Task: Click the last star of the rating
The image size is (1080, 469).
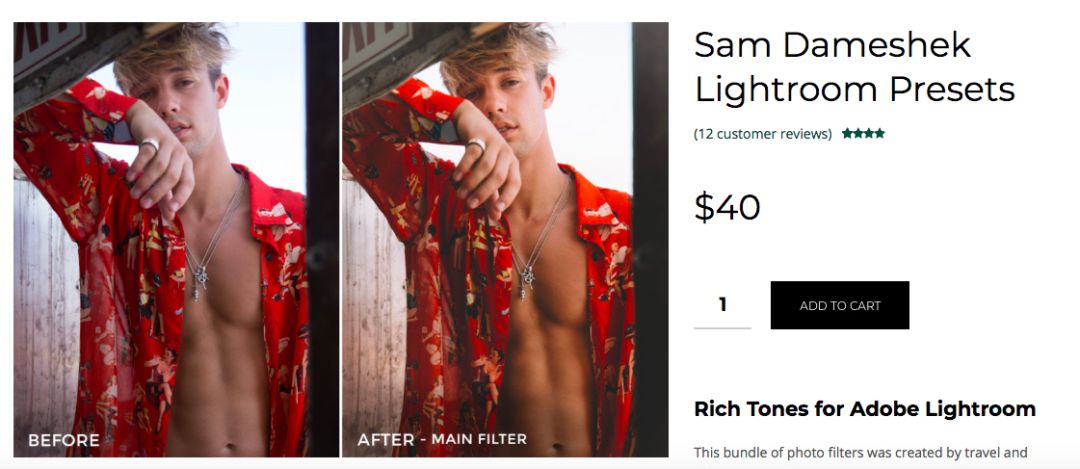Action: pos(880,134)
